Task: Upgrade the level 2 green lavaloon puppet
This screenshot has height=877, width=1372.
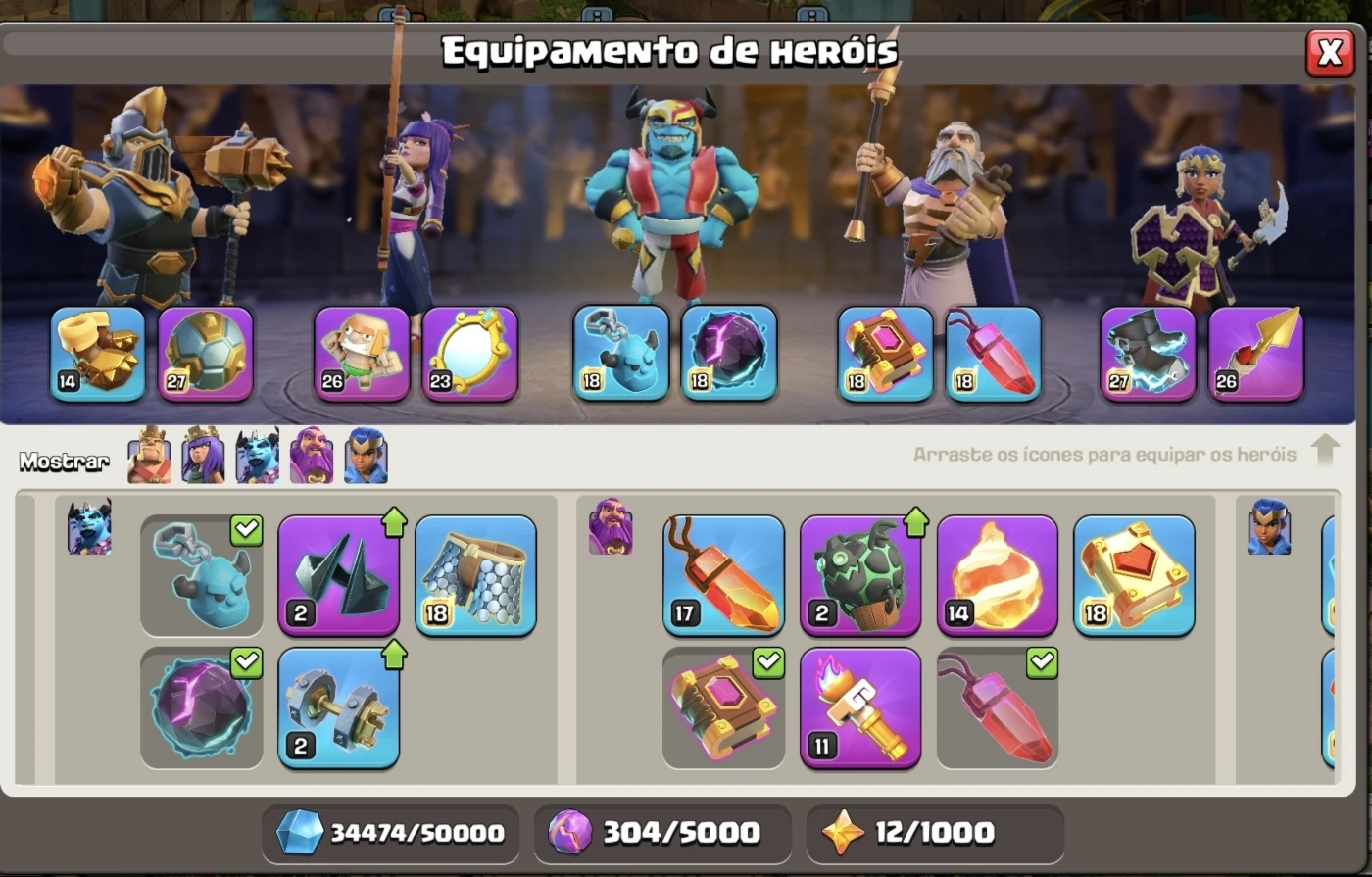Action: point(860,576)
